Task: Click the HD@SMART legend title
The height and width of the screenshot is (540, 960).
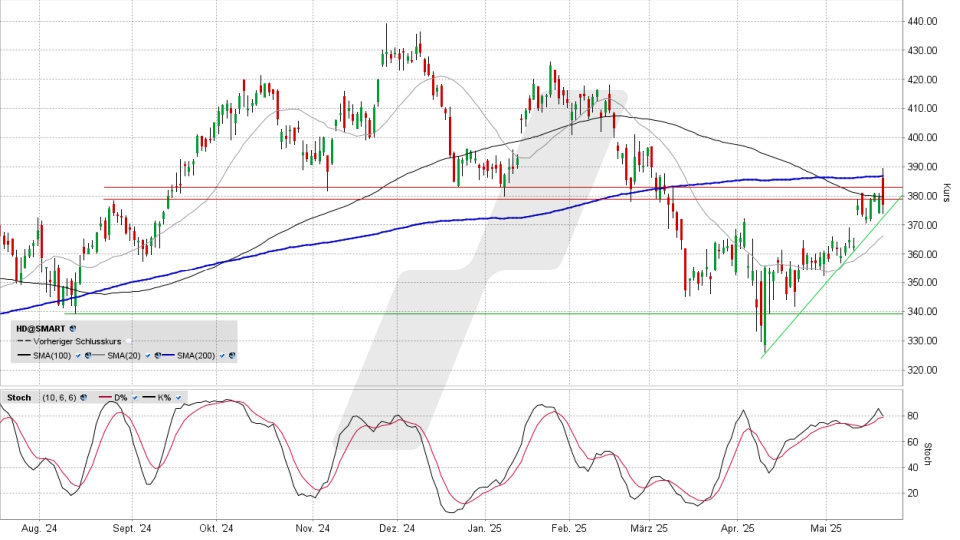Action: click(40, 329)
